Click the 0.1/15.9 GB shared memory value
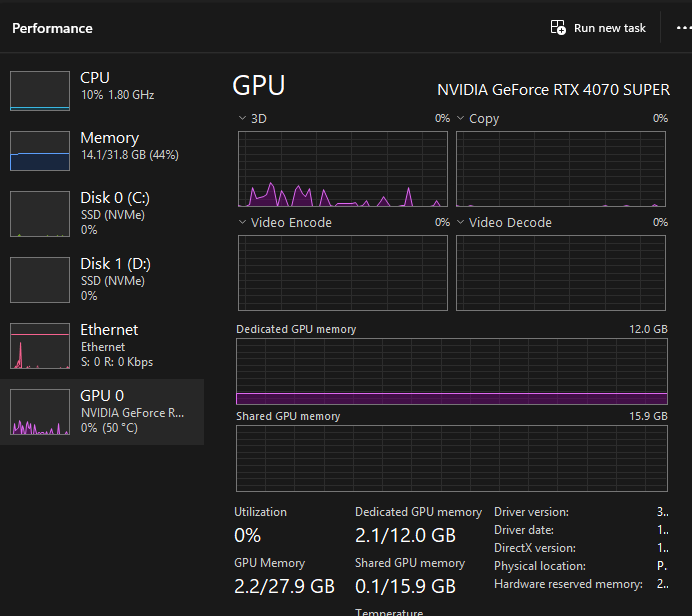The width and height of the screenshot is (692, 616). tap(405, 586)
